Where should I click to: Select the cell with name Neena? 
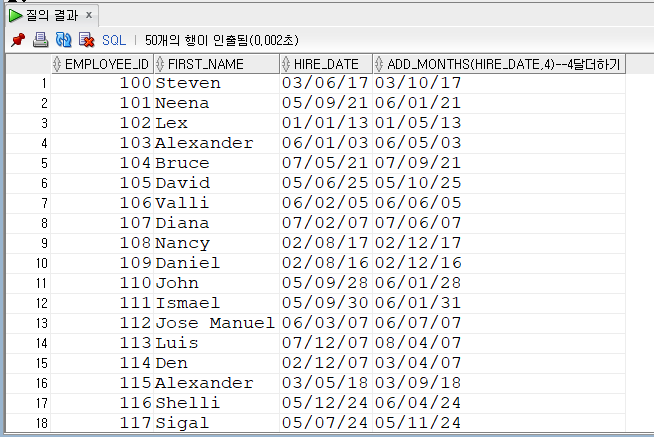(216, 103)
